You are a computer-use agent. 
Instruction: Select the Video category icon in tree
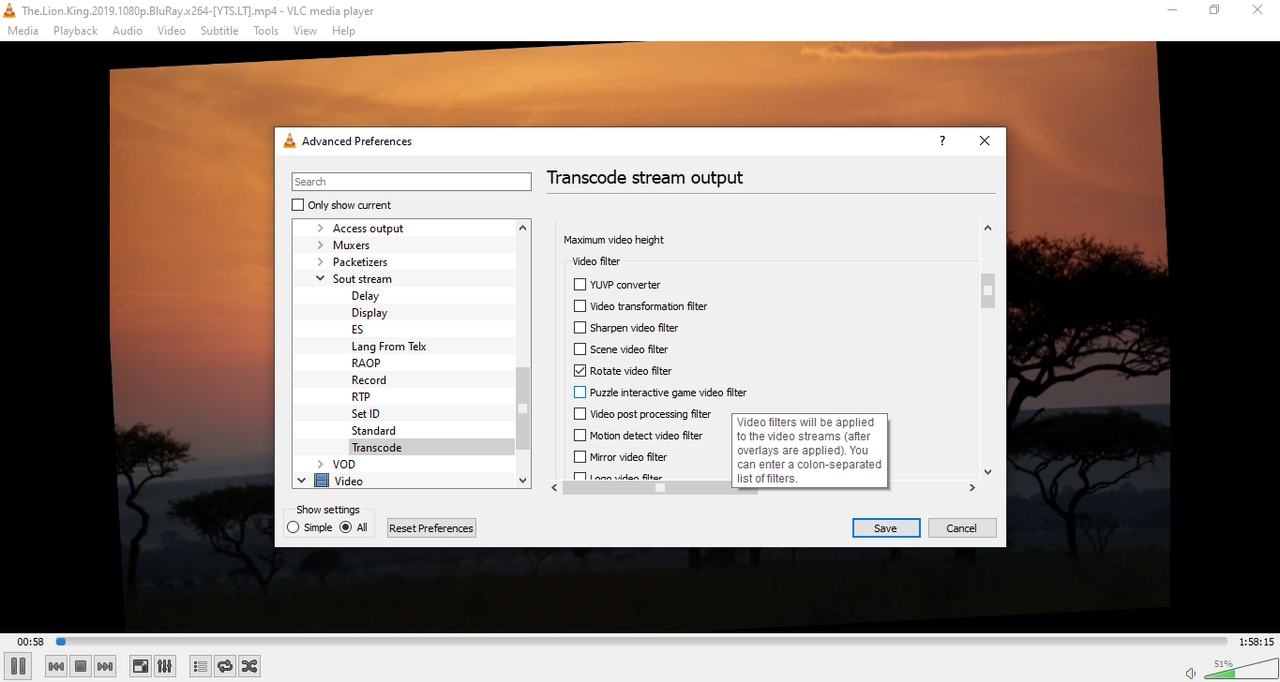click(321, 481)
